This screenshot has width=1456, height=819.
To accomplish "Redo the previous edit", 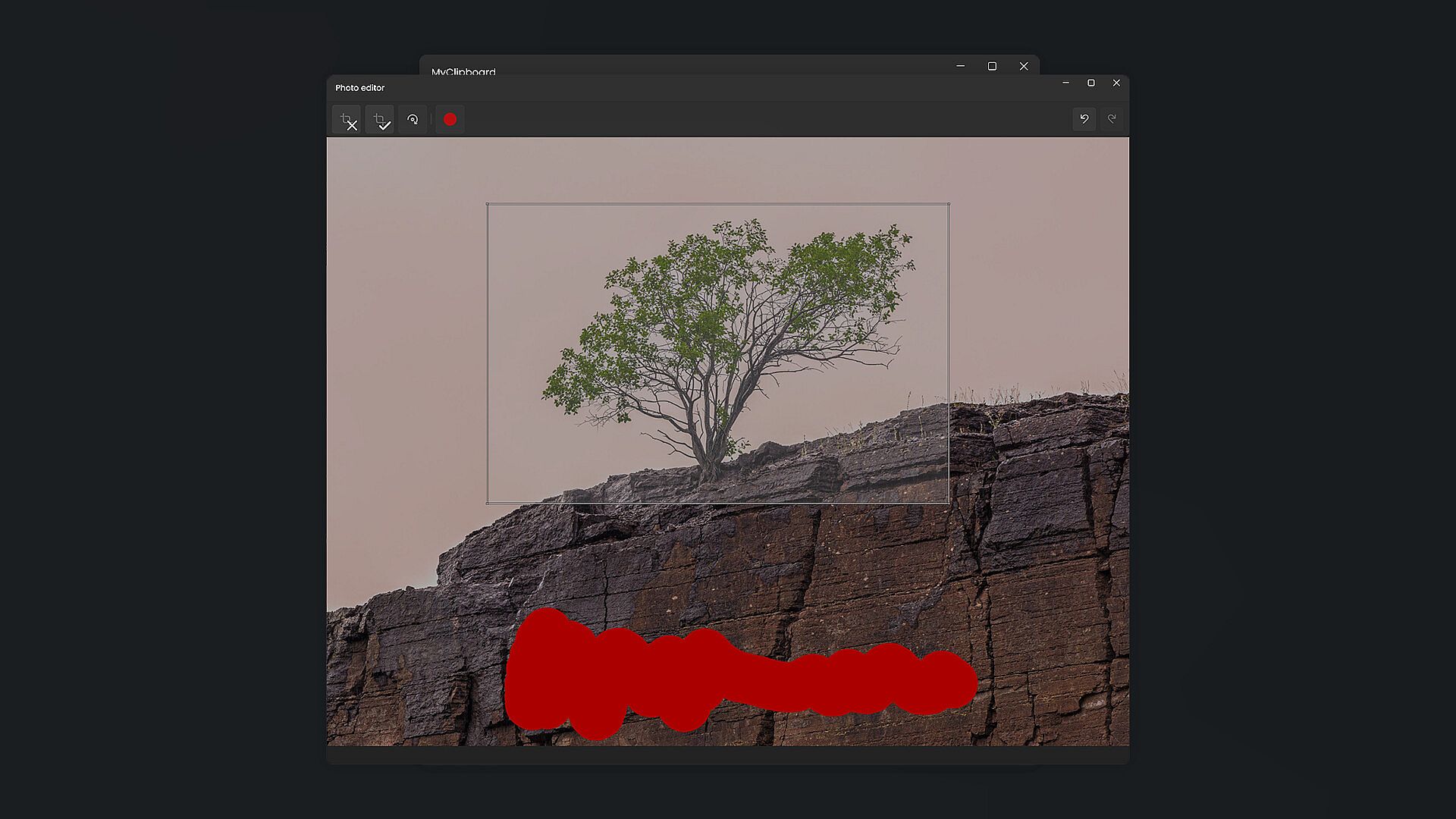I will [x=1112, y=119].
